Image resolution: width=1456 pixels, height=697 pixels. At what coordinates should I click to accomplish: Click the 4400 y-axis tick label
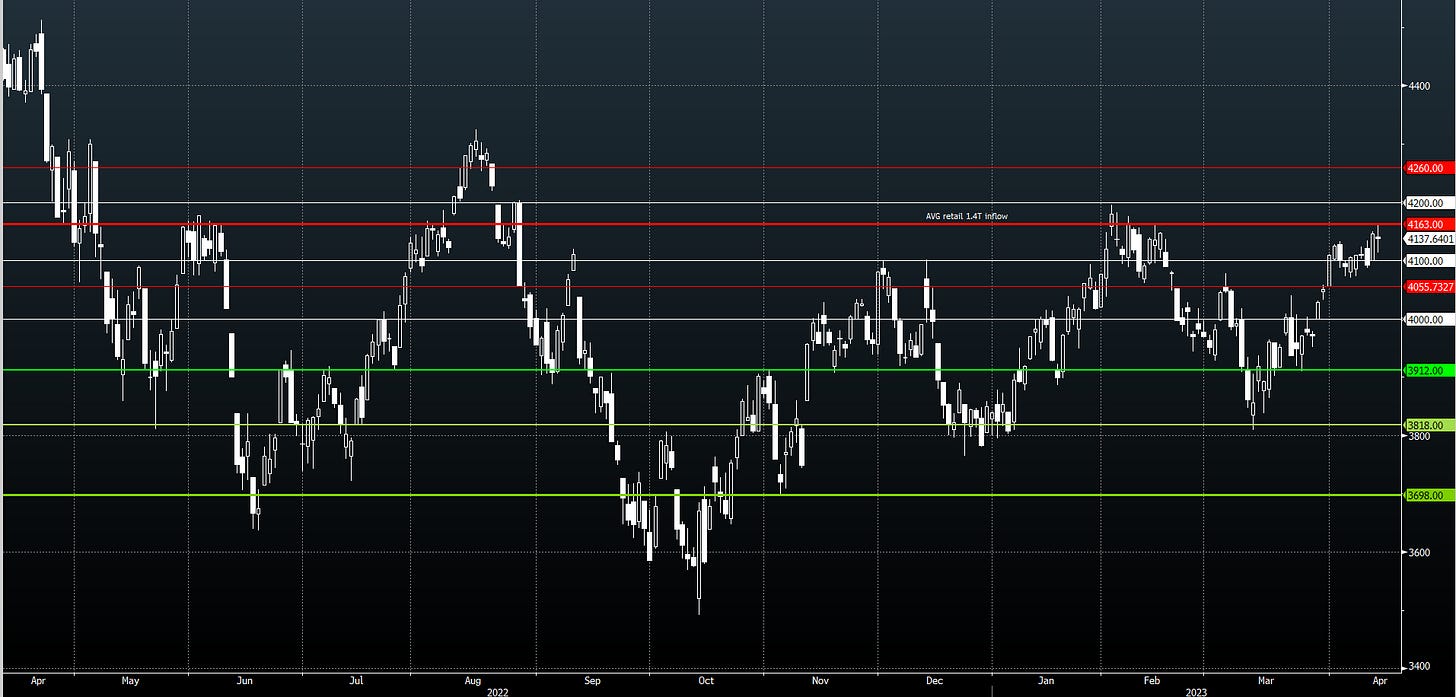click(x=1420, y=86)
